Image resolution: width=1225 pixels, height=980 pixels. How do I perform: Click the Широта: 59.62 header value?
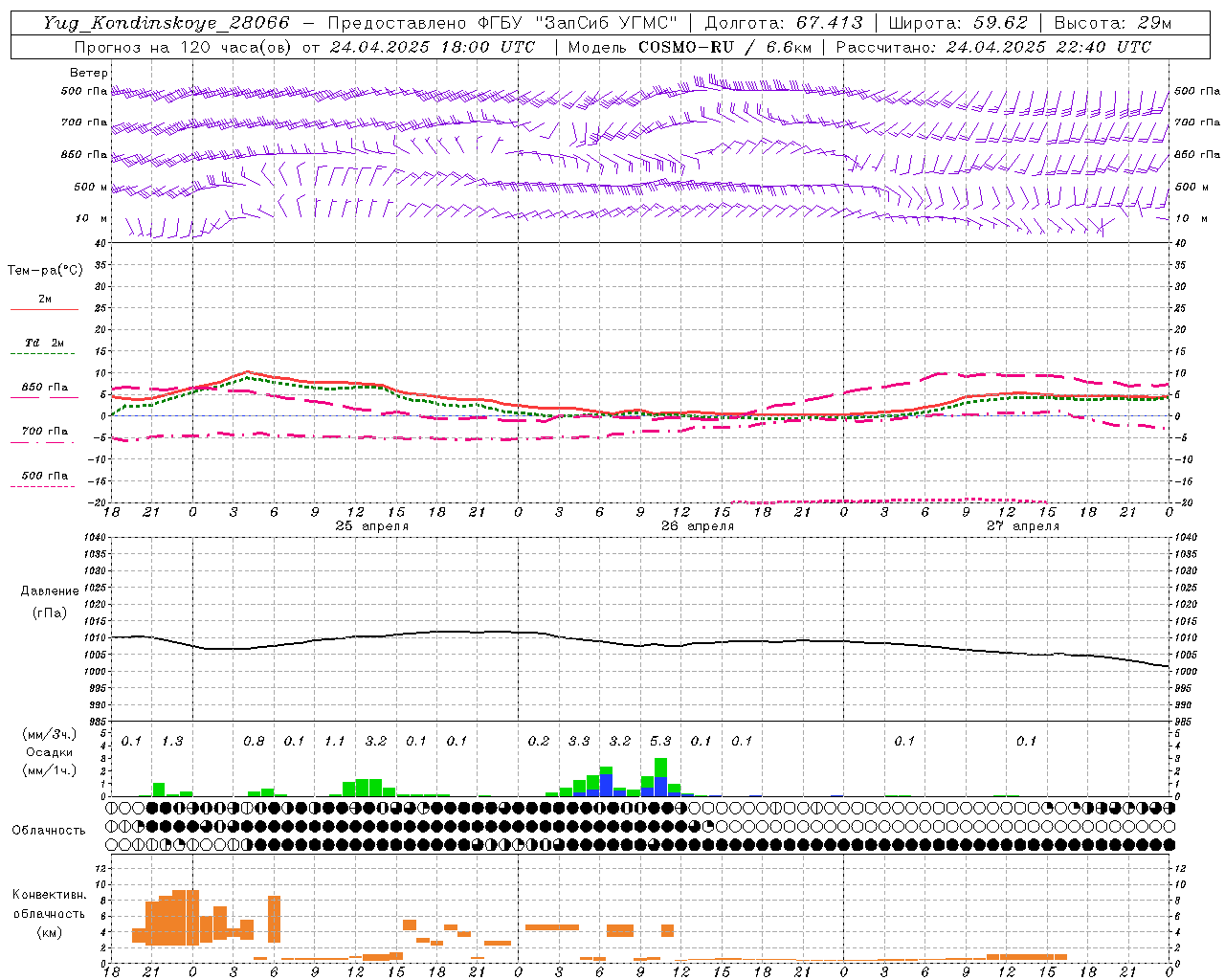coord(958,23)
